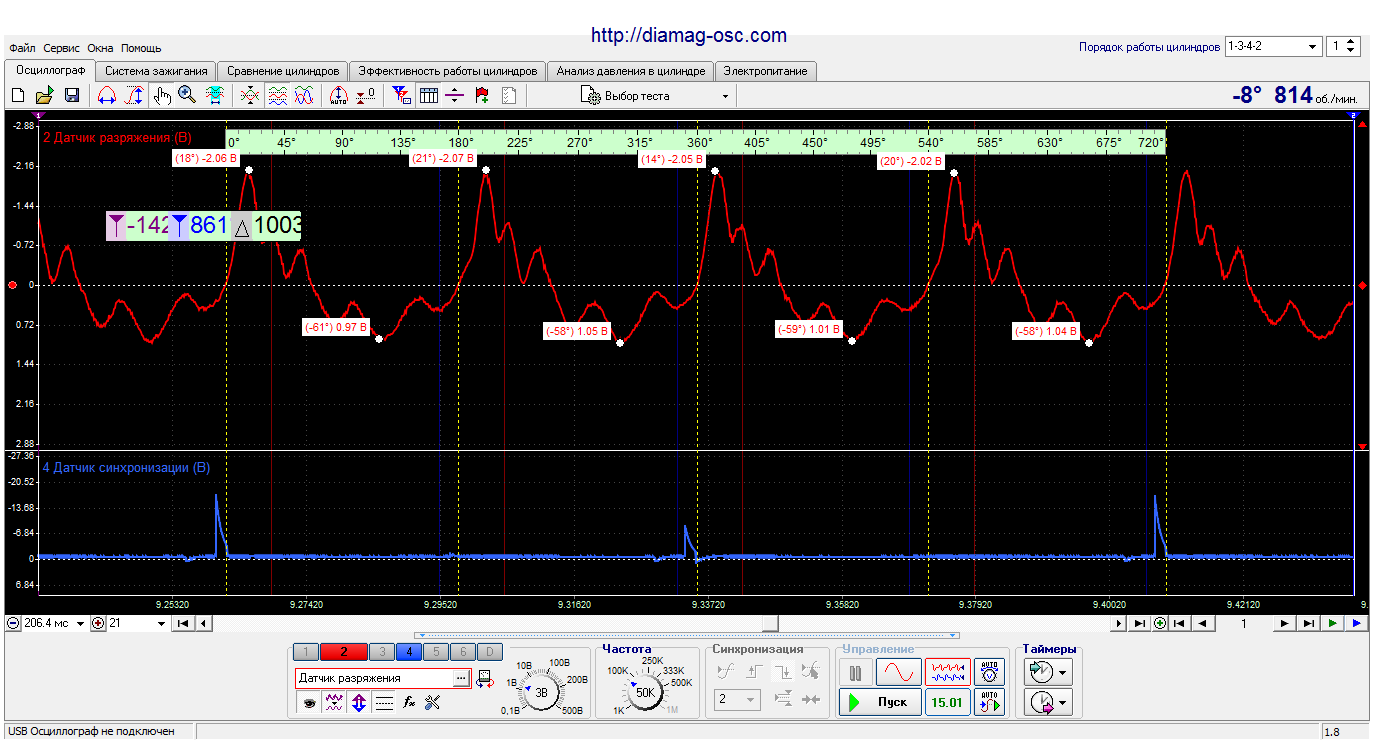Viewport: 1382px width, 744px height.
Task: Click the device connection icon beside sensor field
Action: coord(485,678)
